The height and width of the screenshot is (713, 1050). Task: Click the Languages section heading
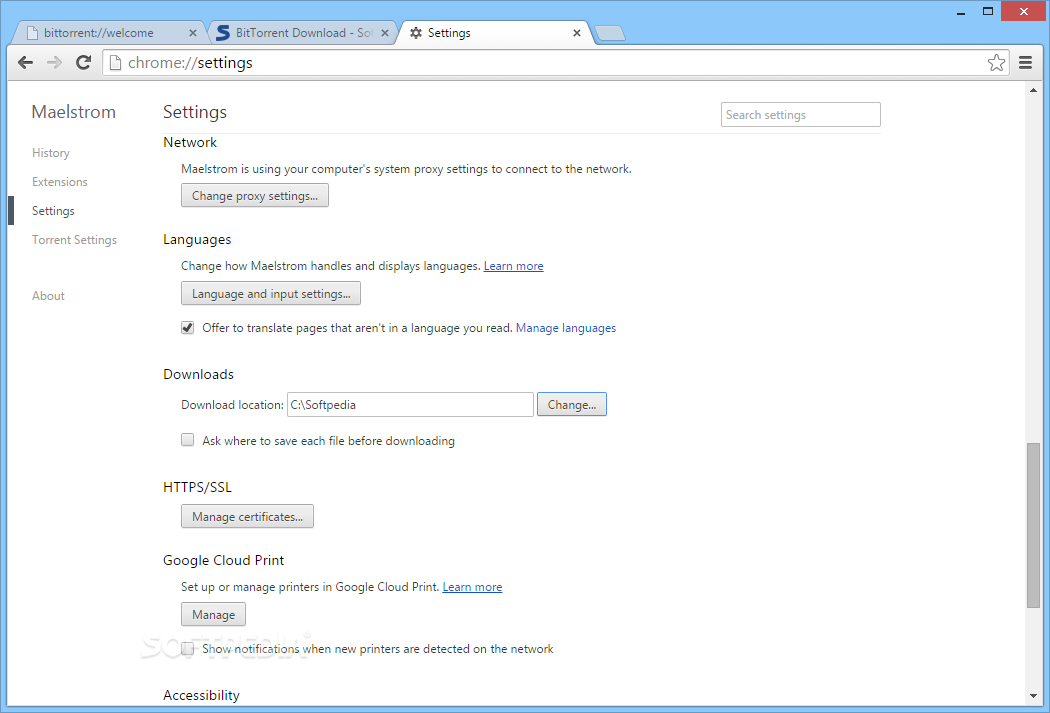(x=197, y=239)
